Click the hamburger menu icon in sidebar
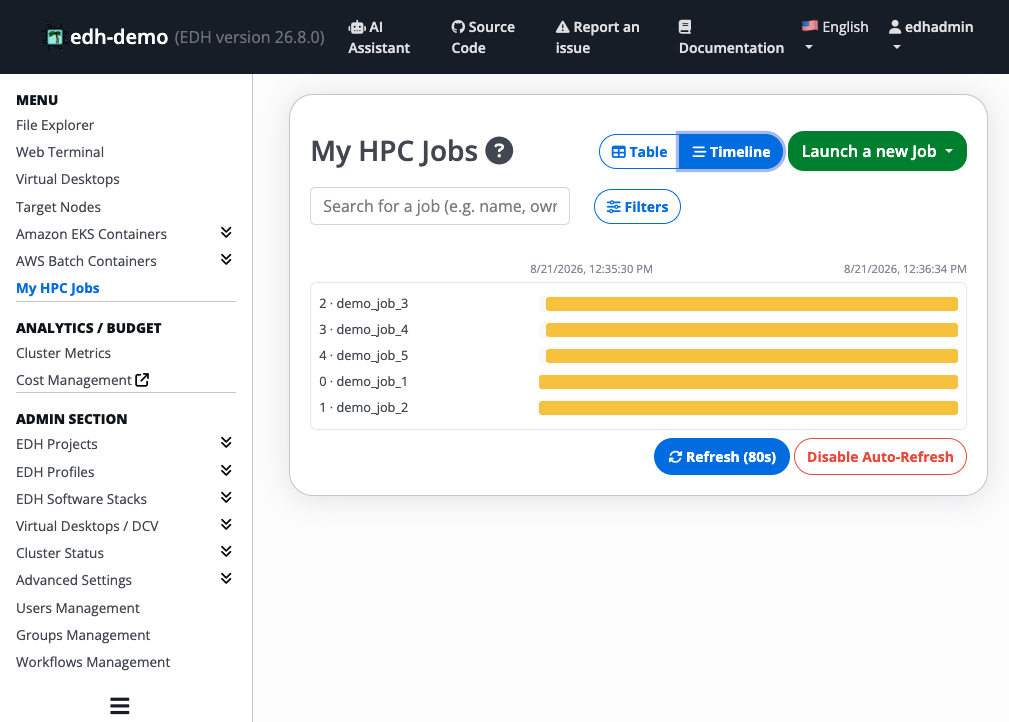 120,705
